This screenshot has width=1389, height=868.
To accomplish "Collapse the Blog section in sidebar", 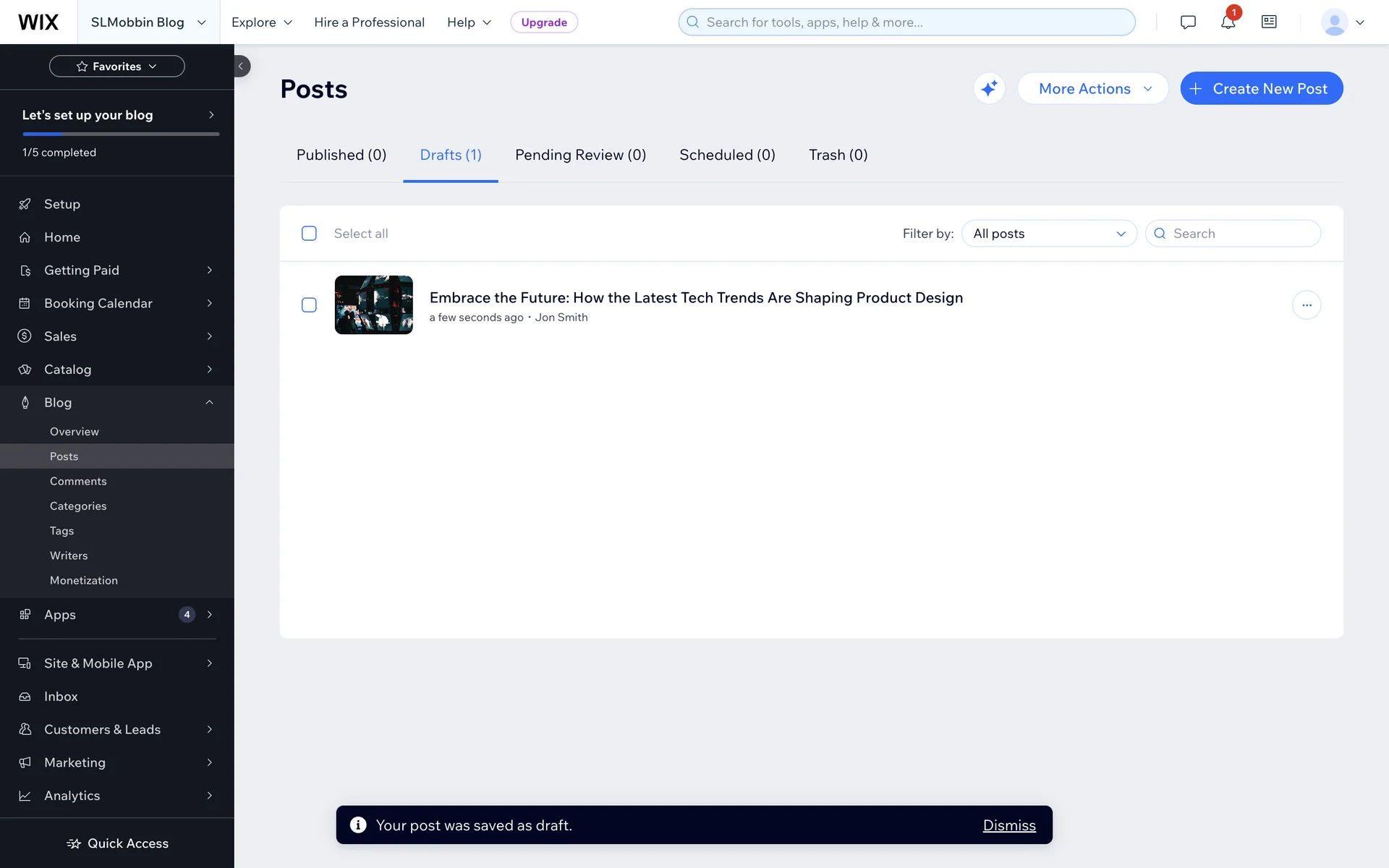I will tap(209, 402).
